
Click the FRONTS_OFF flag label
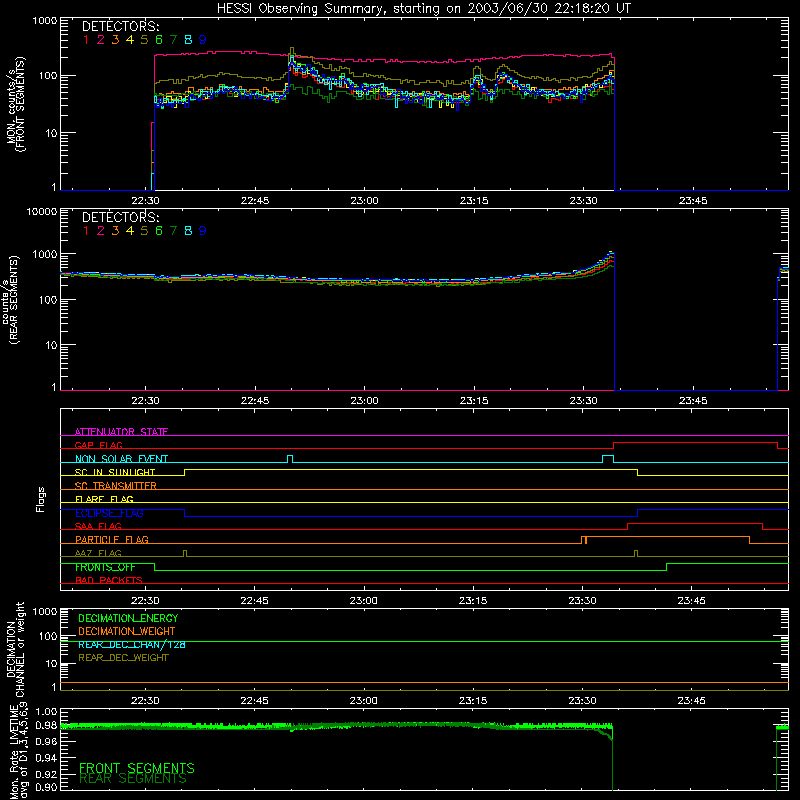tap(105, 567)
